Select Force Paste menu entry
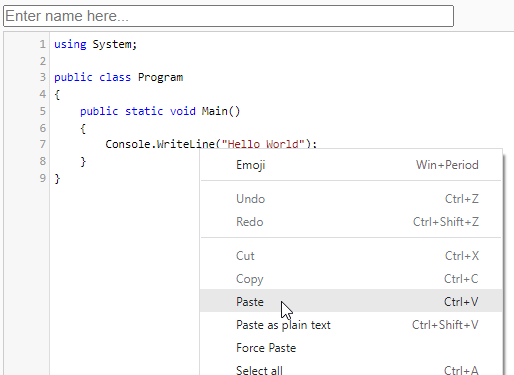Image resolution: width=514 pixels, height=375 pixels. click(x=351, y=348)
